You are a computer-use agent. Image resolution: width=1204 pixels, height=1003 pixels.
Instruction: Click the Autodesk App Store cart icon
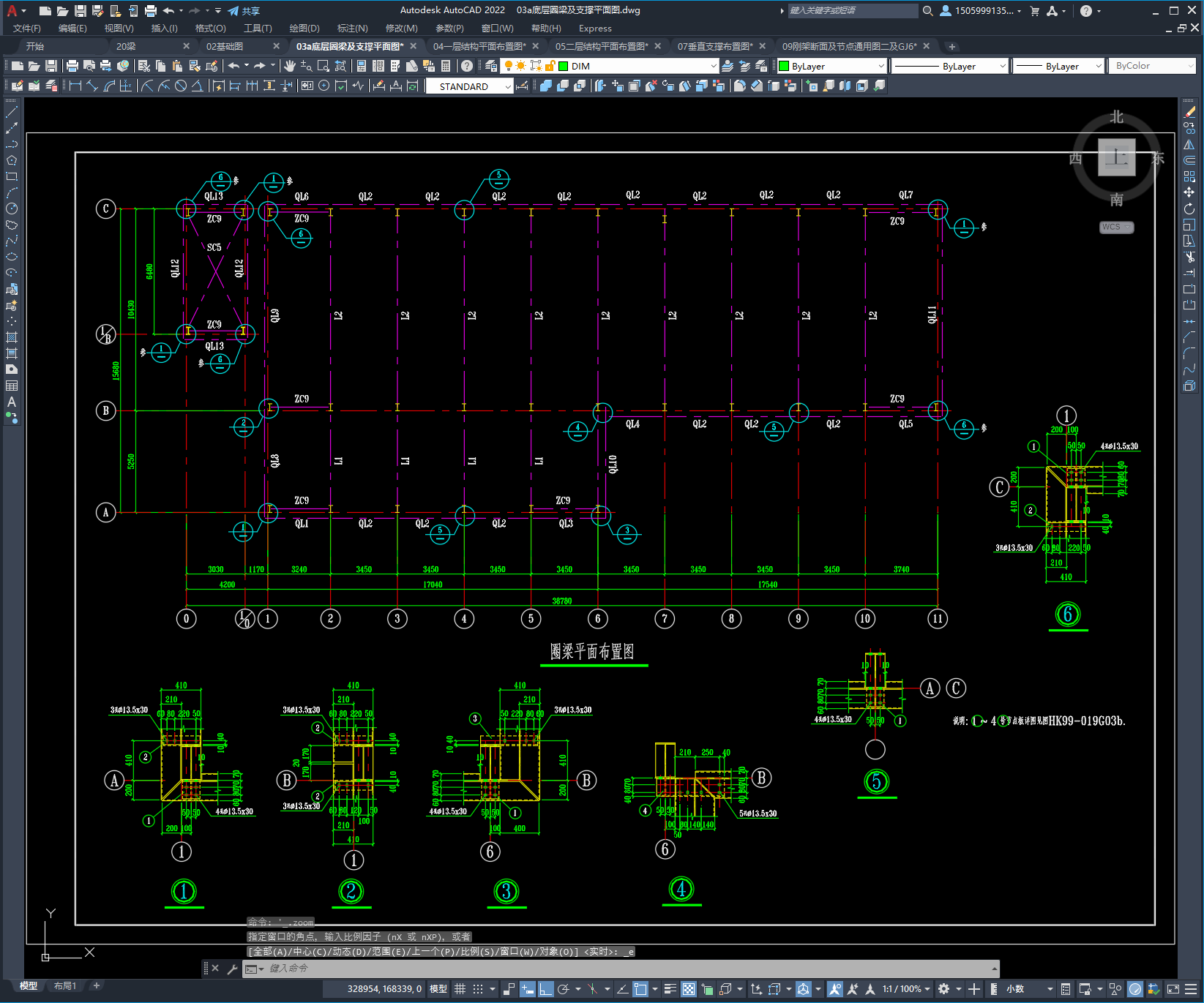[1034, 11]
